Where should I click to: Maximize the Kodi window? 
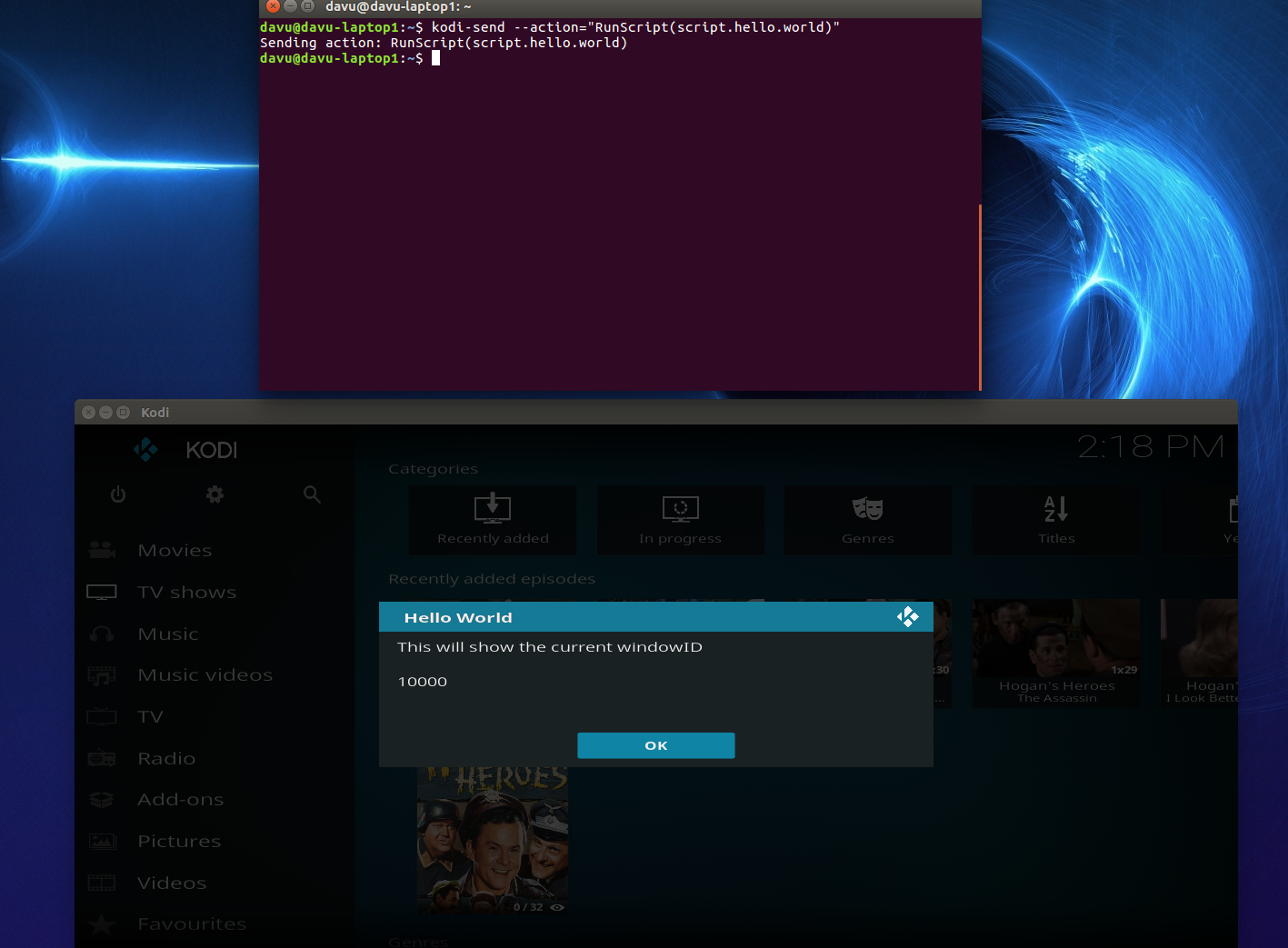(123, 412)
